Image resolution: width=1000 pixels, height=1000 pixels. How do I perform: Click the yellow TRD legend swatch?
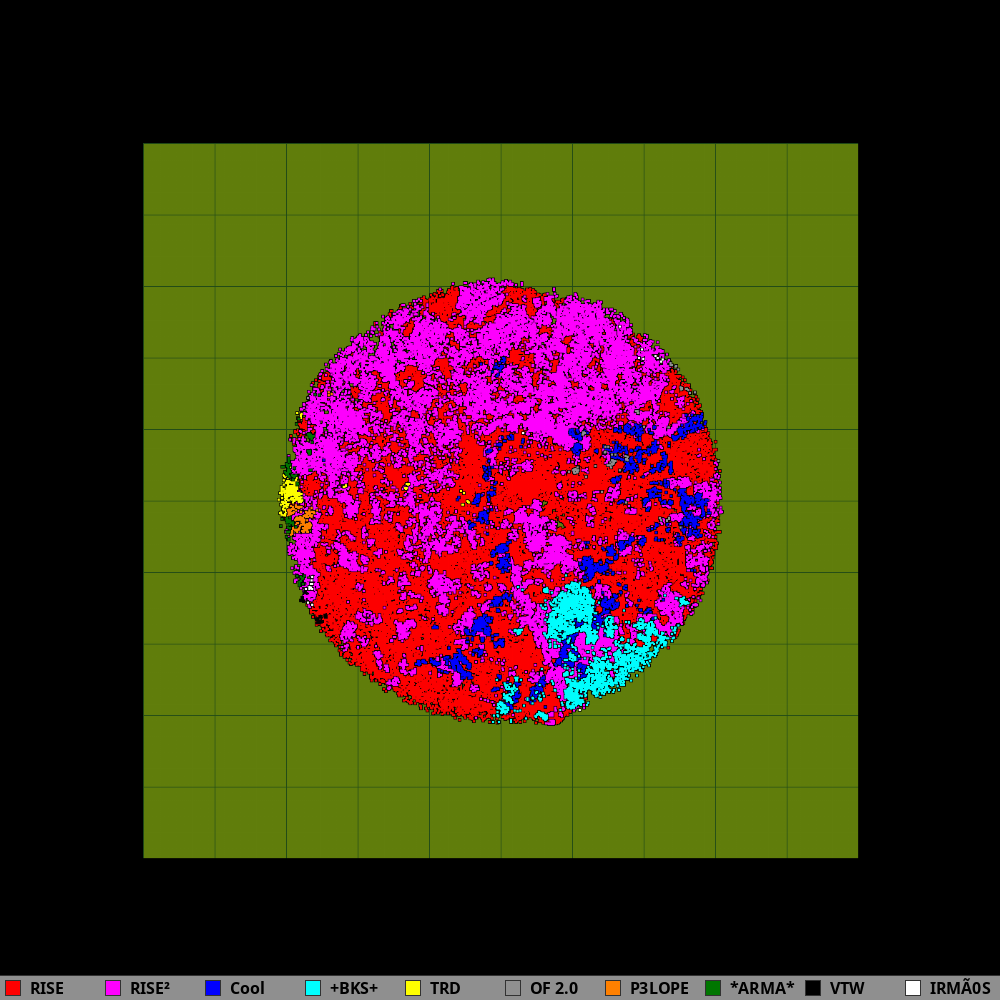coord(413,988)
